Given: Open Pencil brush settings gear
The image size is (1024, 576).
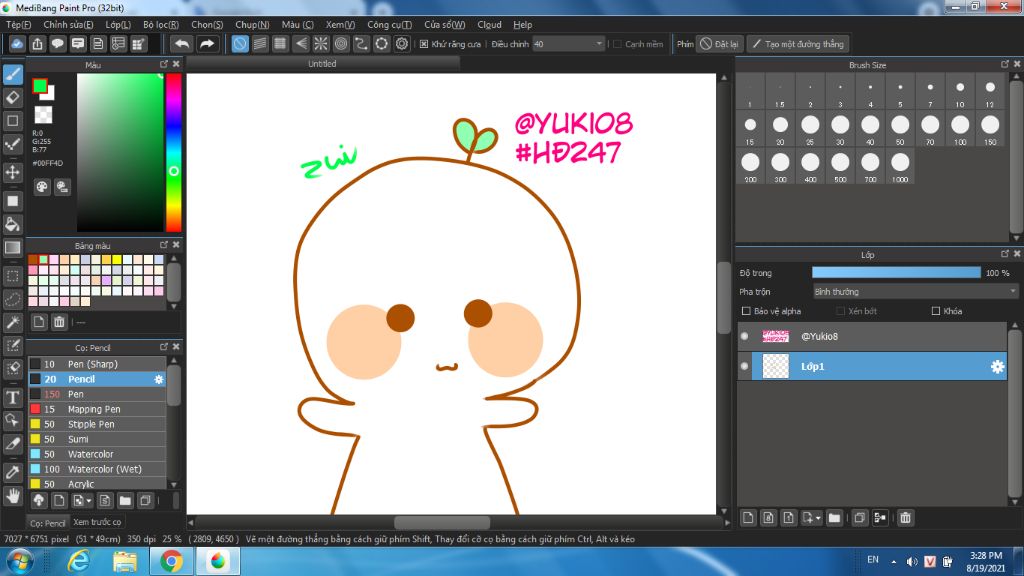Looking at the screenshot, I should [x=158, y=379].
